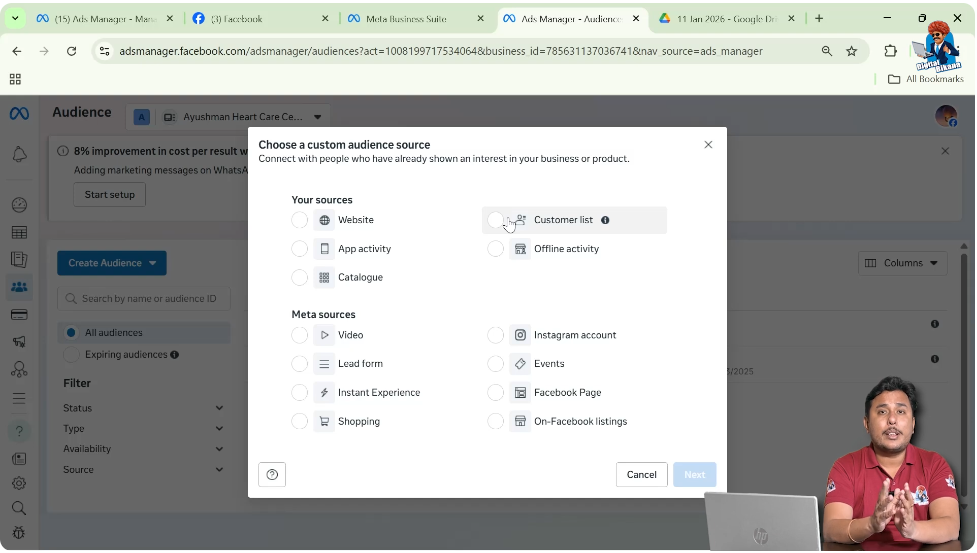
Task: Open the Customer list info tooltip icon
Action: [x=605, y=220]
